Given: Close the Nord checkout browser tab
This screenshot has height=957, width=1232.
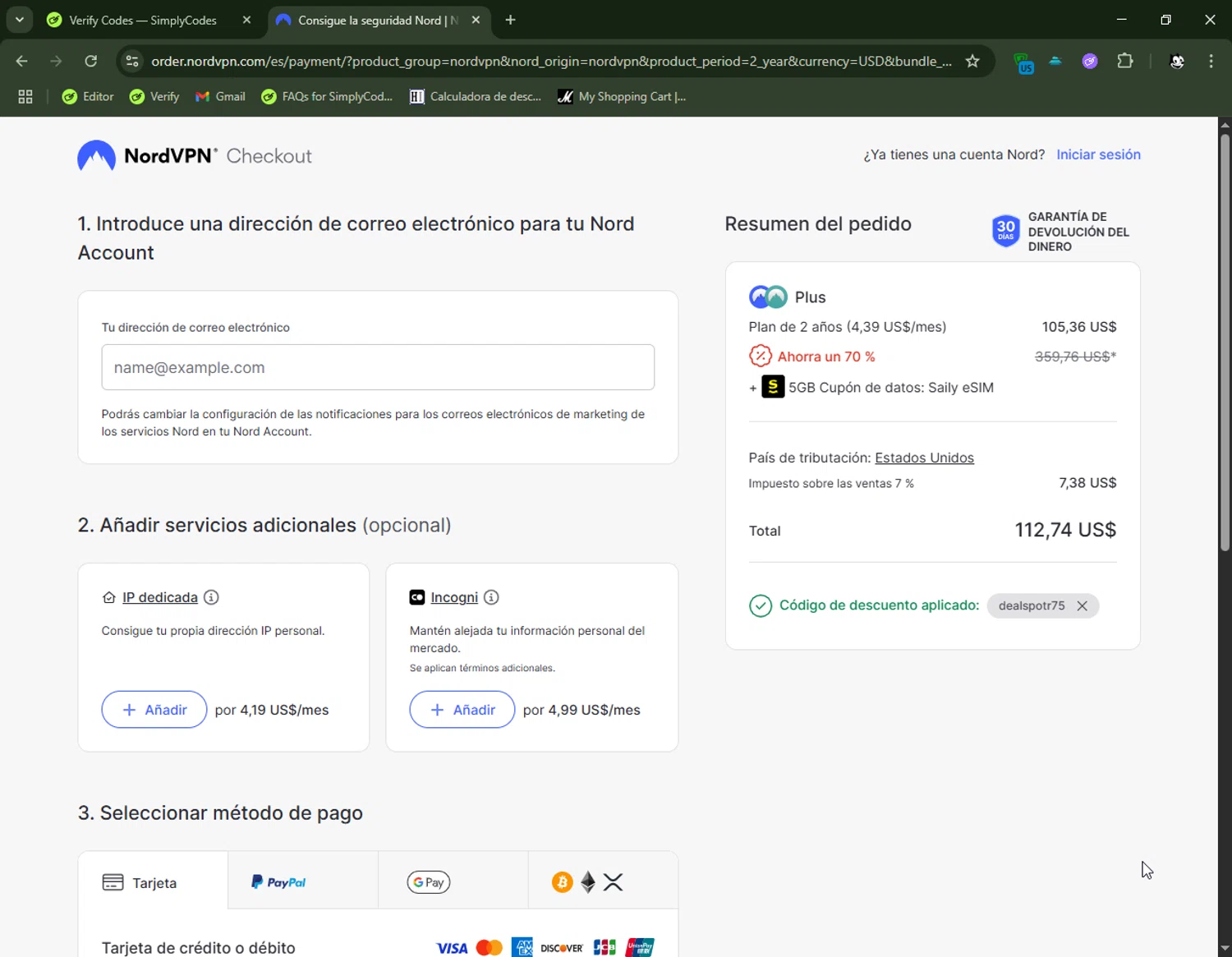Looking at the screenshot, I should pos(476,20).
